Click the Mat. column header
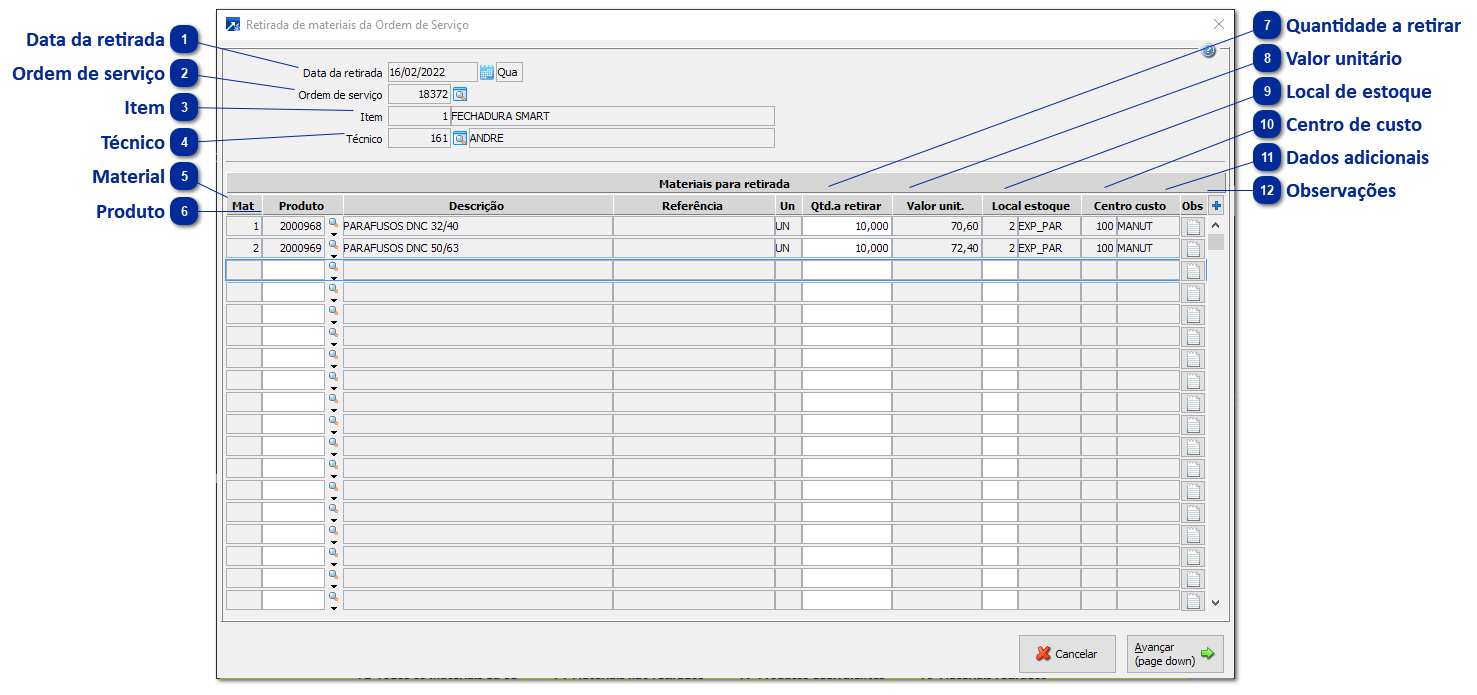The width and height of the screenshot is (1477, 695). point(244,205)
